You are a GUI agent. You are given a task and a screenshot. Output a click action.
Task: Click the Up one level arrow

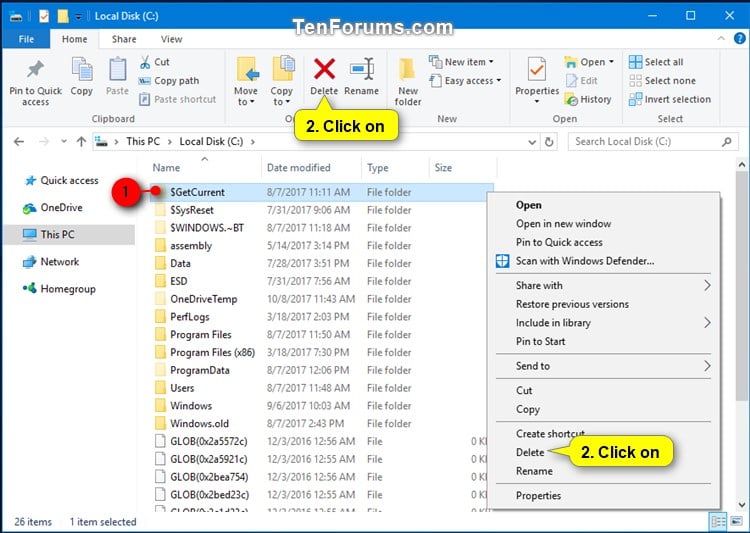(x=81, y=142)
